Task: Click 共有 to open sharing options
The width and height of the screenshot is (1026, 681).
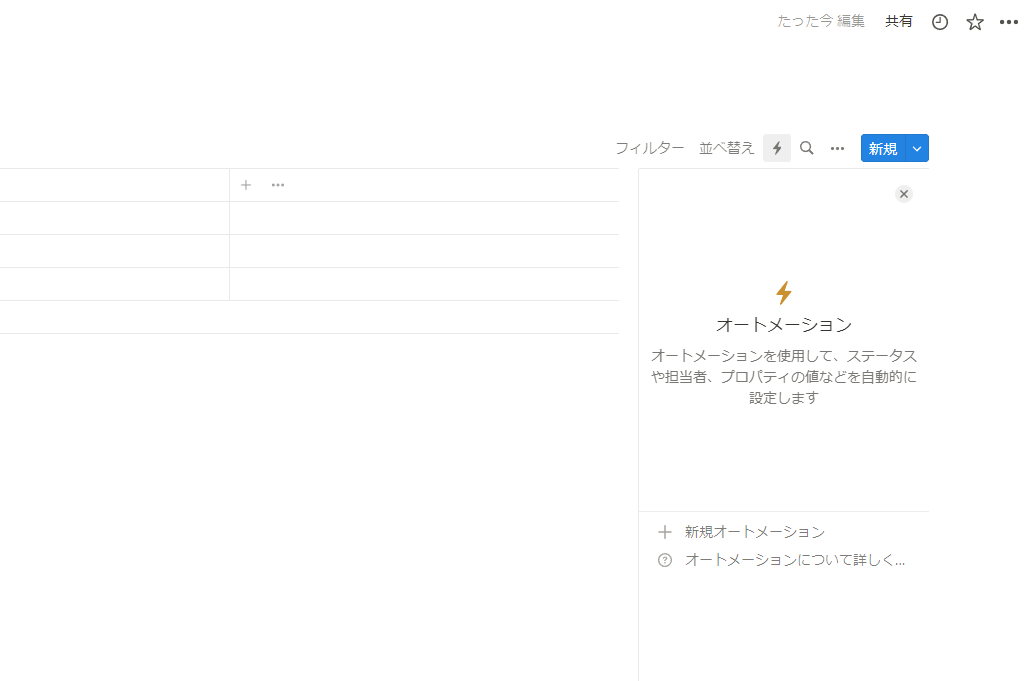Action: pos(898,21)
